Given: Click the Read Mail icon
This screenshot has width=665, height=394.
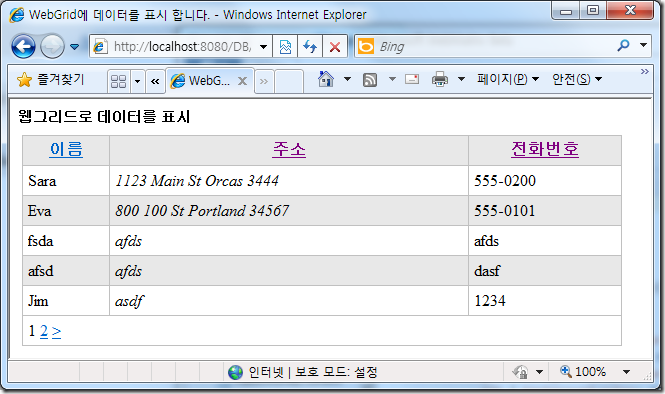Looking at the screenshot, I should coord(412,79).
